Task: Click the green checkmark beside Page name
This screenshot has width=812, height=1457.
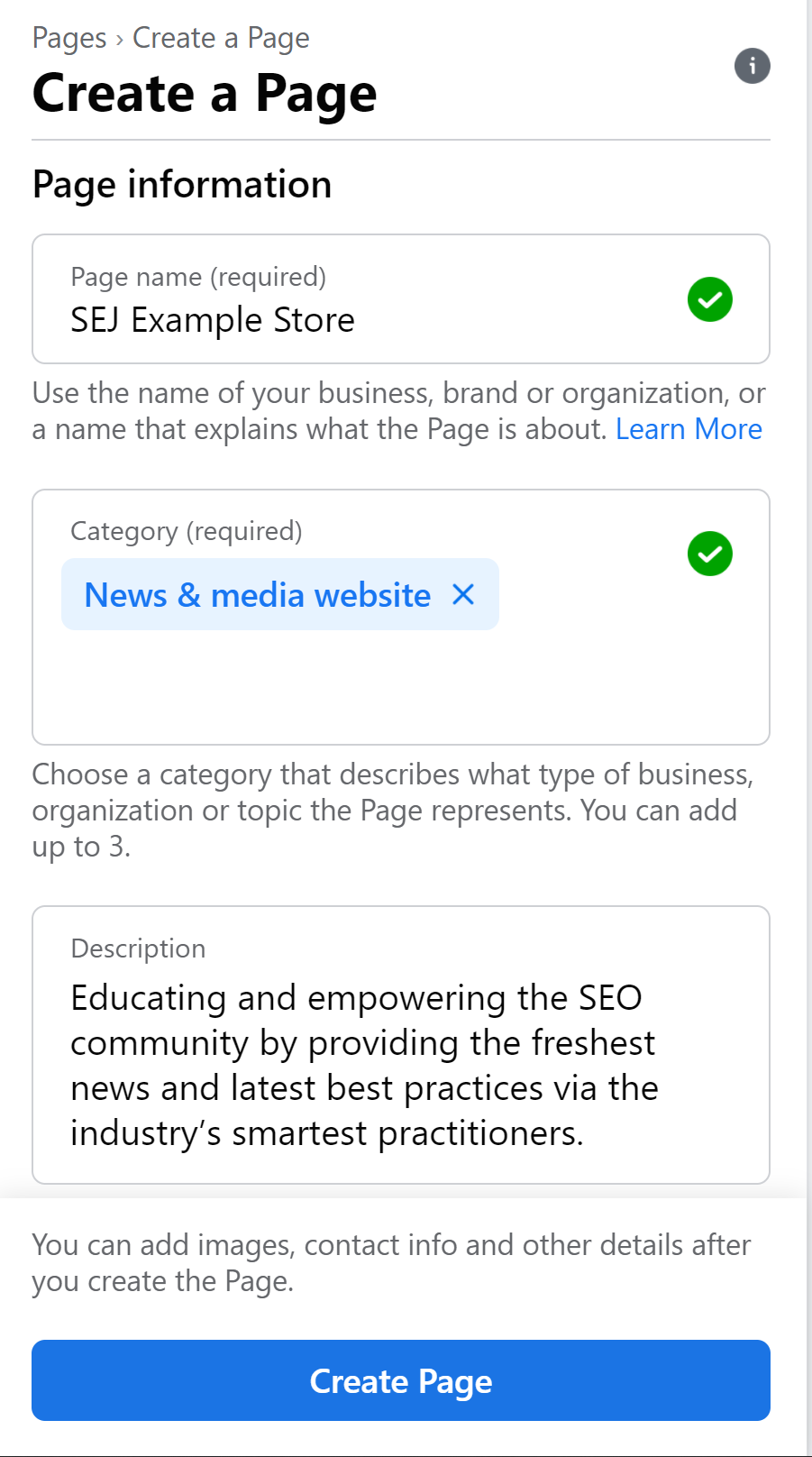Action: (709, 298)
